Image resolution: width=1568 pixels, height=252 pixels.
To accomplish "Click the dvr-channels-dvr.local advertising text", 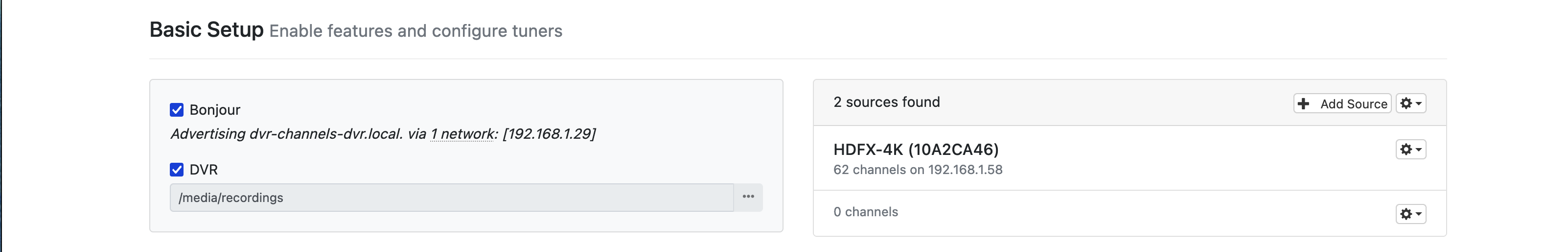I will point(325,134).
